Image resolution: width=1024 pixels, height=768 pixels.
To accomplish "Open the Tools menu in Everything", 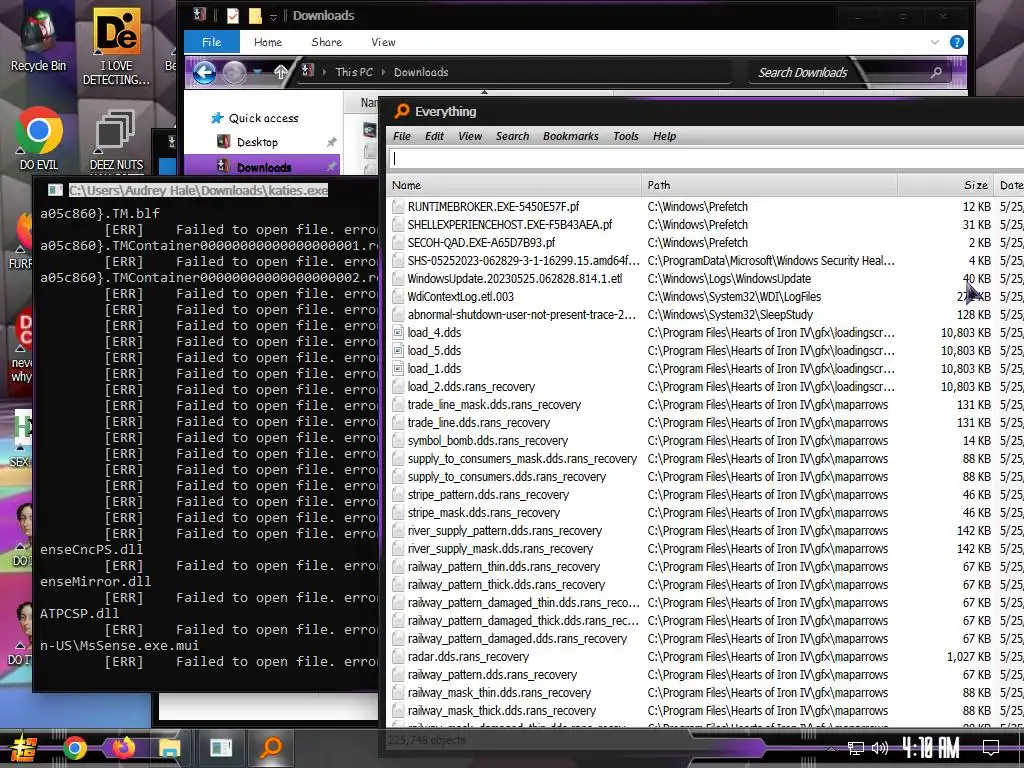I will click(x=626, y=136).
